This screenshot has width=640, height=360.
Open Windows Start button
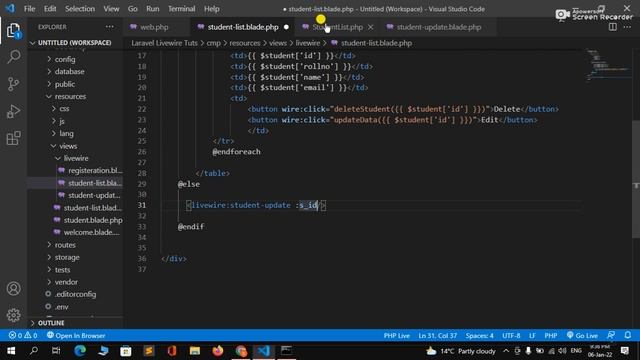tap(11, 351)
